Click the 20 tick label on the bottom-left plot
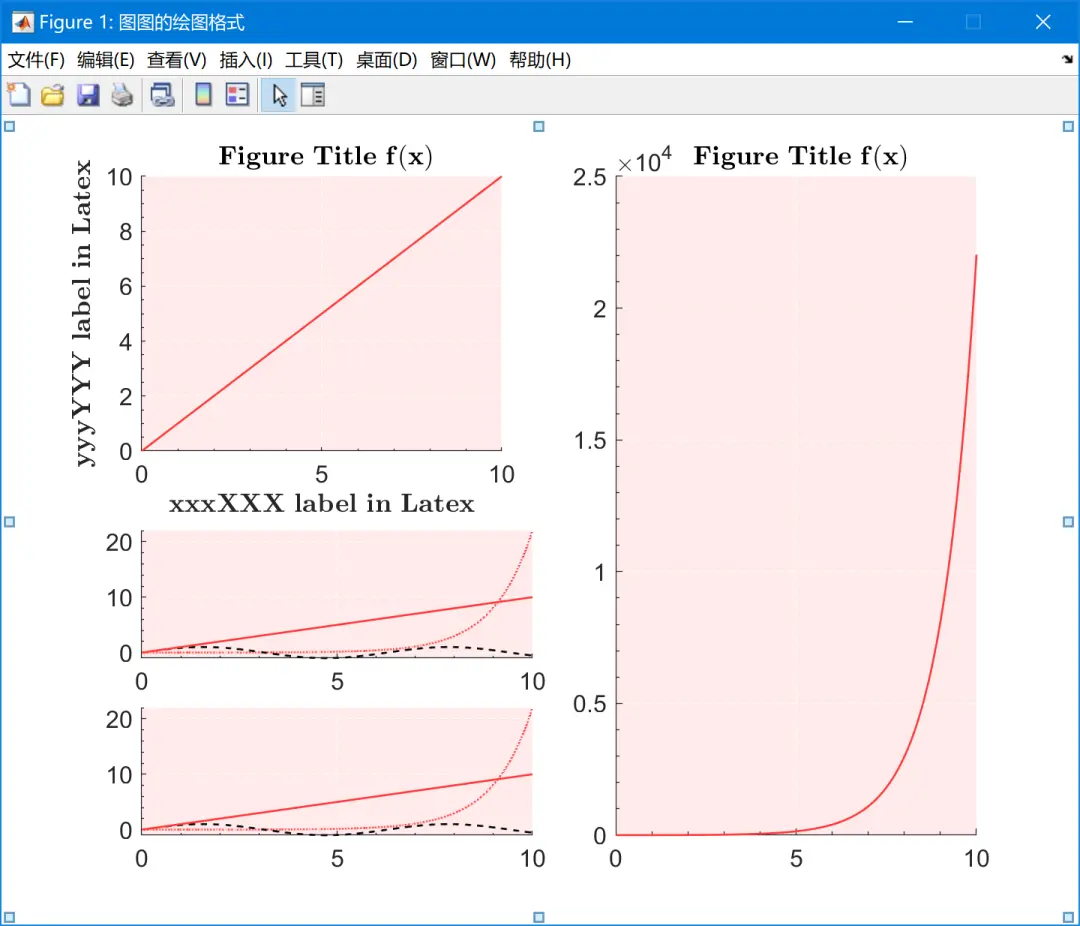This screenshot has height=926, width=1080. (x=118, y=719)
